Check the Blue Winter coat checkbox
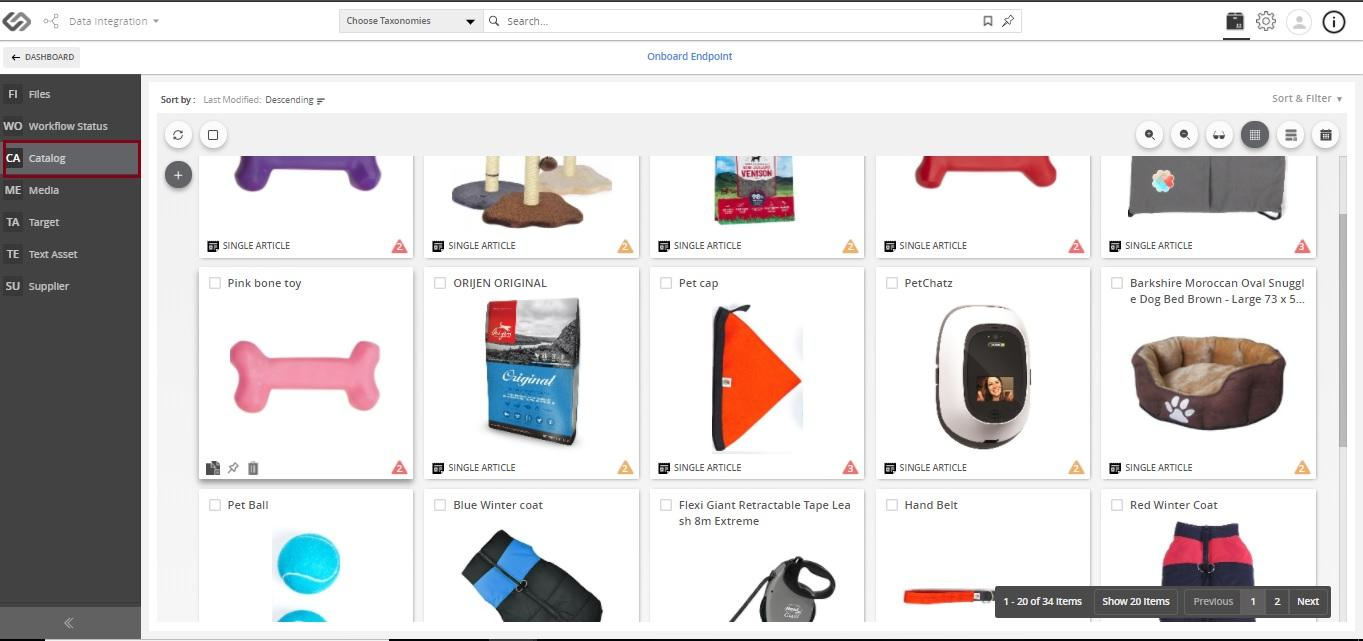Viewport: 1363px width, 641px height. (x=440, y=505)
